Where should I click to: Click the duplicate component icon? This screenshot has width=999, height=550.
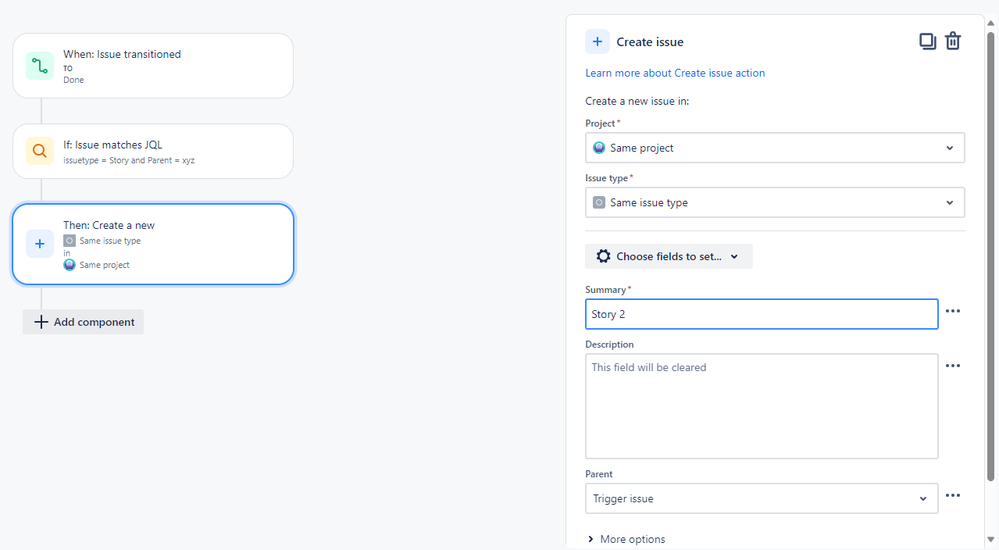pos(927,41)
